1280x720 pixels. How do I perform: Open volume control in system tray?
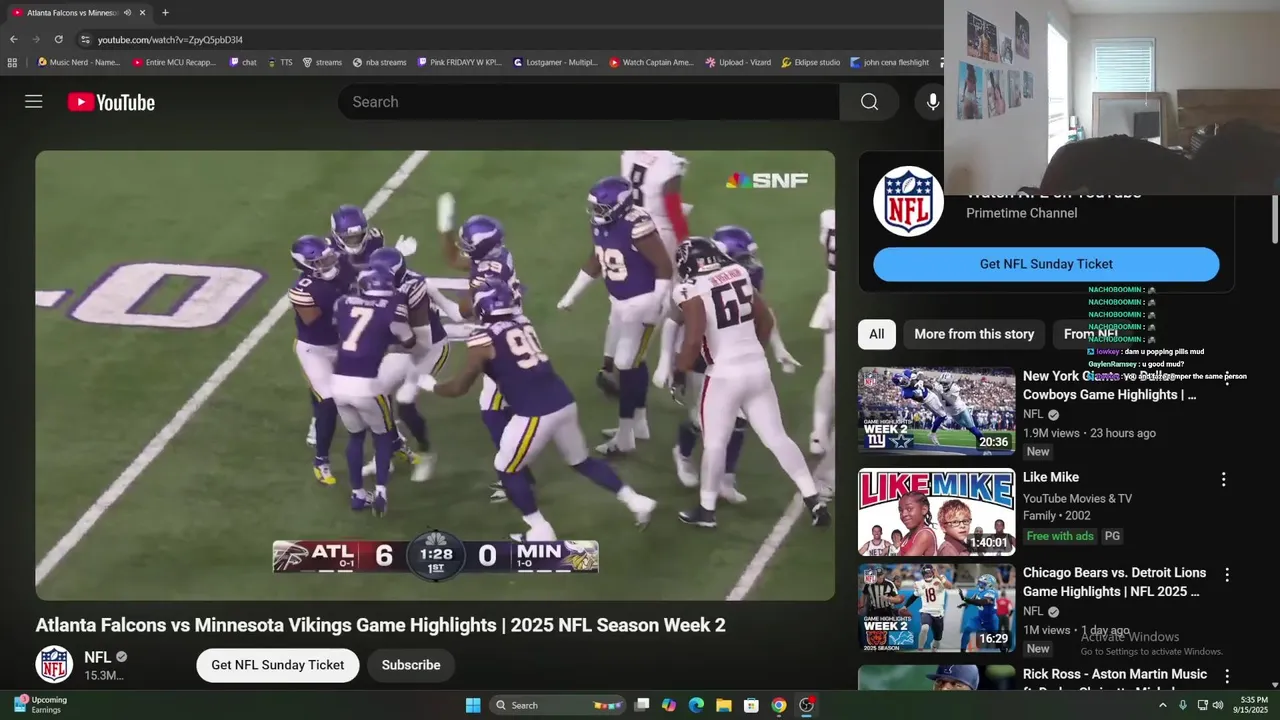point(1218,705)
